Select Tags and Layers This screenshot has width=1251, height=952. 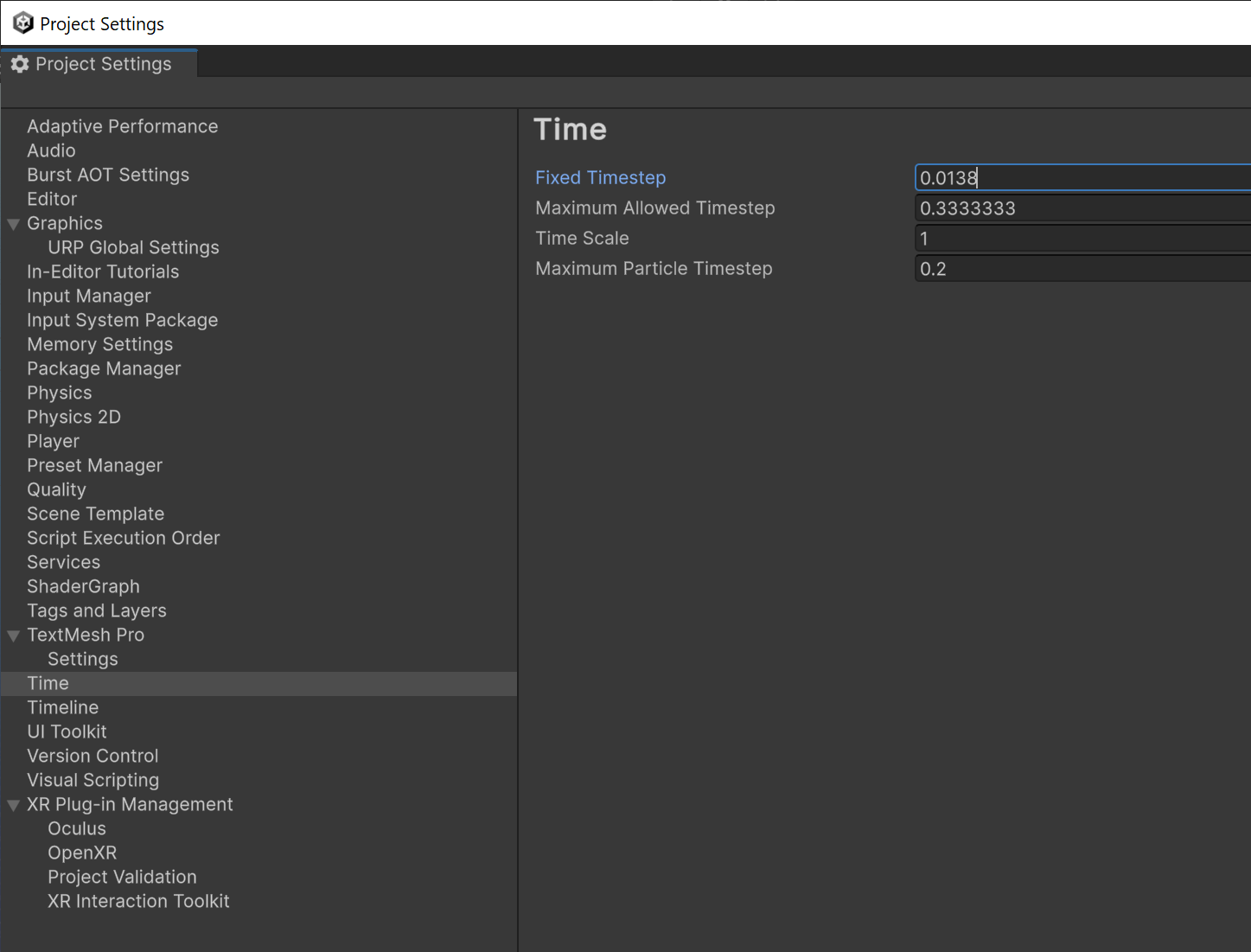point(96,610)
